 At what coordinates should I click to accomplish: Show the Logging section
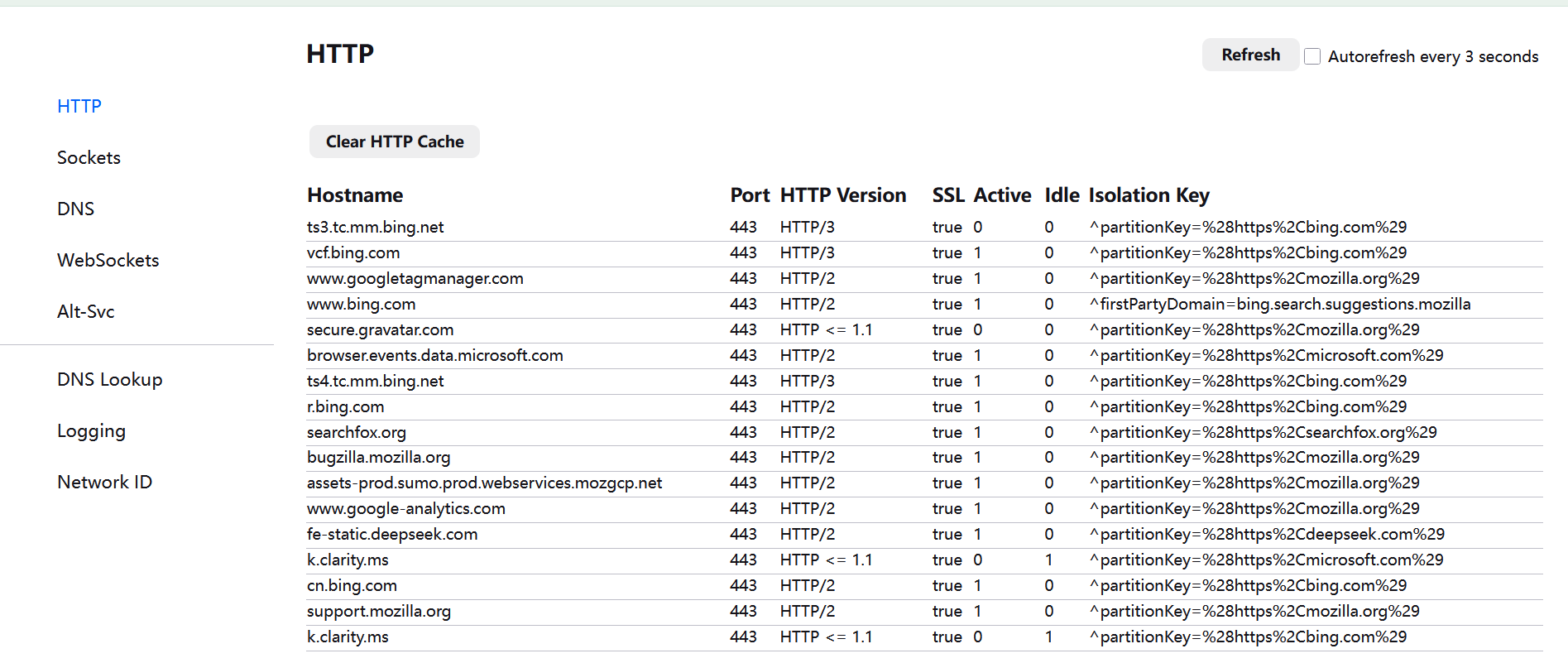(91, 430)
